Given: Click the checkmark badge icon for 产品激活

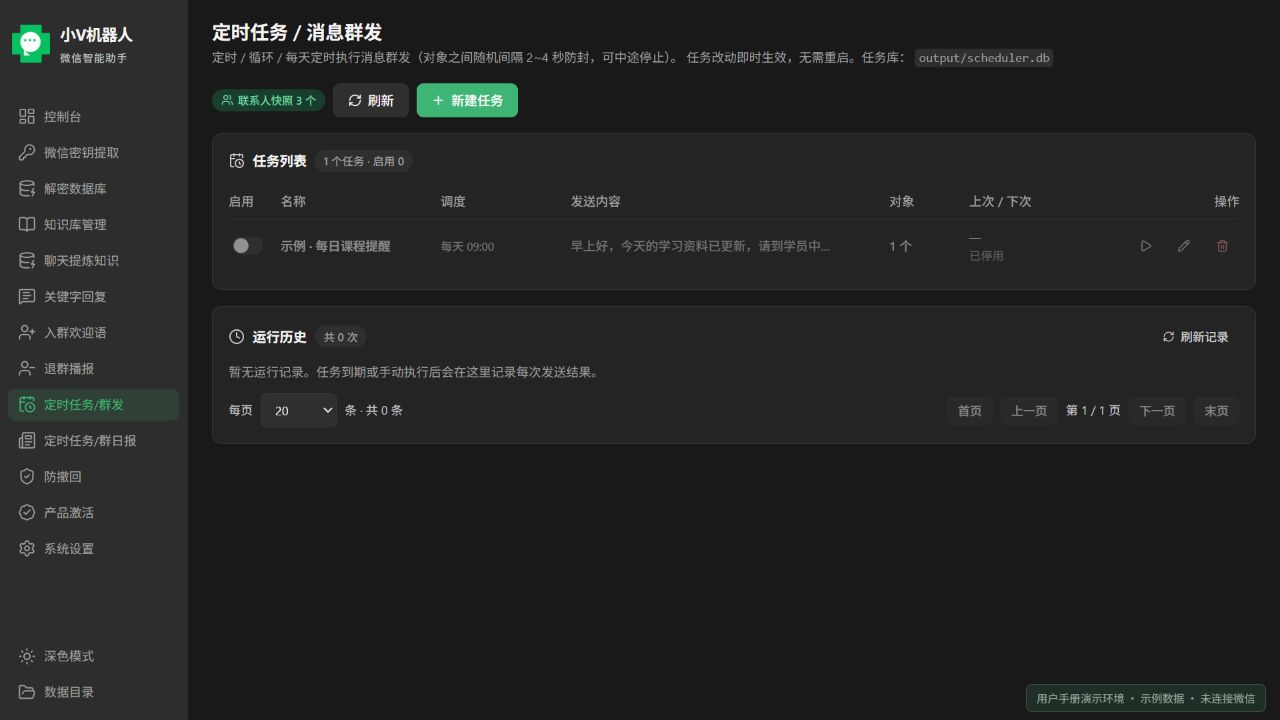Looking at the screenshot, I should coord(27,513).
